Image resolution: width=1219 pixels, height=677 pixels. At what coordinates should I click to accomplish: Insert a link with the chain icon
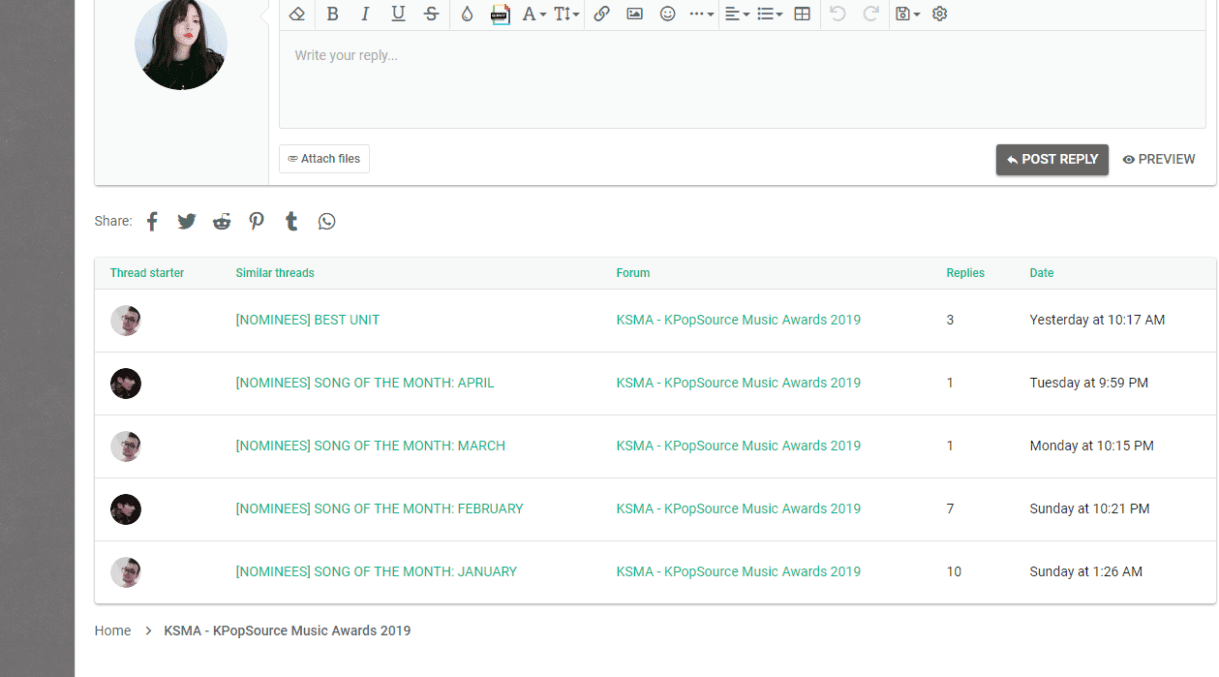coord(601,14)
